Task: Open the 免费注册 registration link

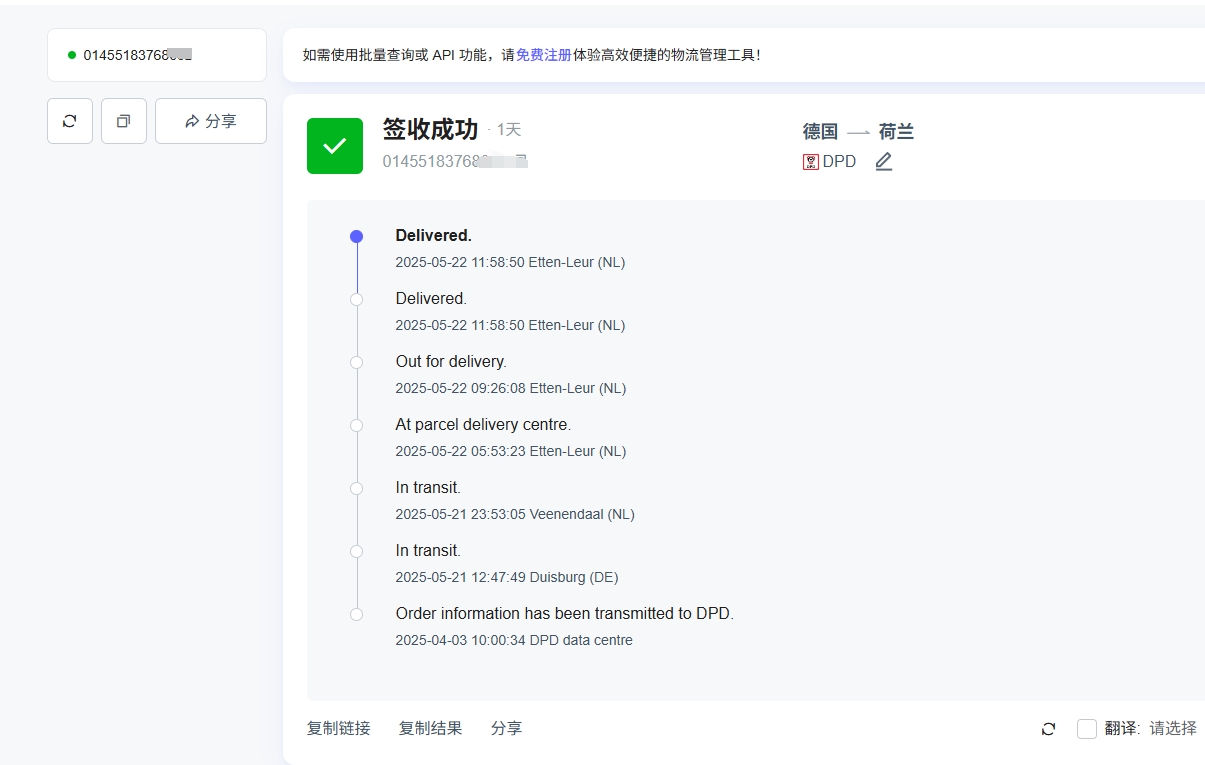Action: pos(543,55)
